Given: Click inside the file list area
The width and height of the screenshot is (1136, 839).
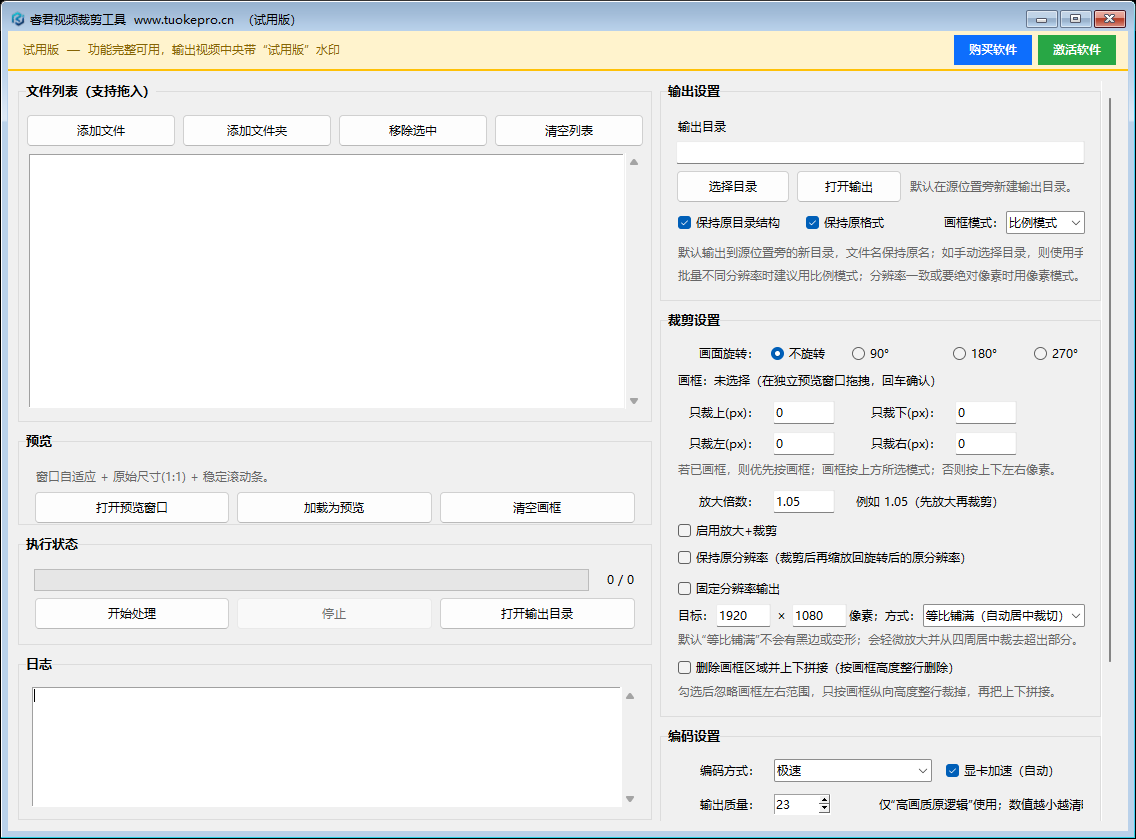Looking at the screenshot, I should [327, 281].
